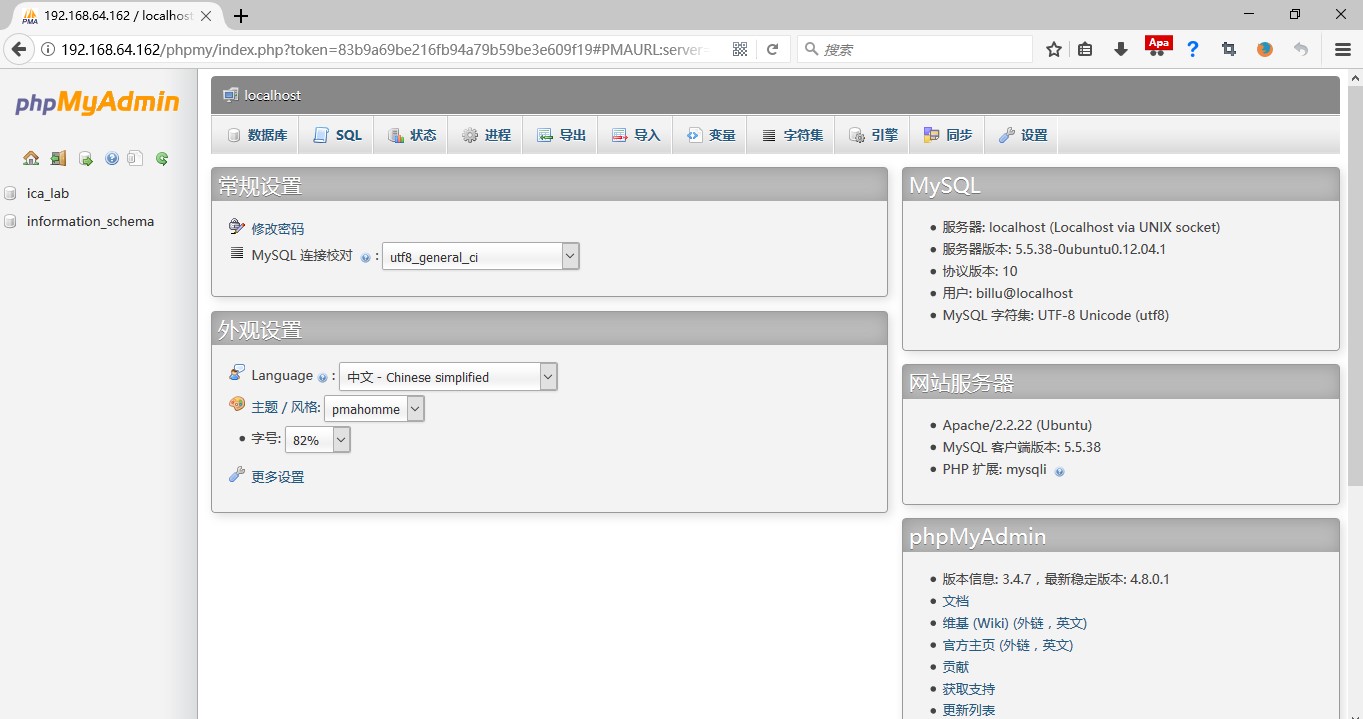Open SQL documentation page icon in sidebar

(x=135, y=158)
